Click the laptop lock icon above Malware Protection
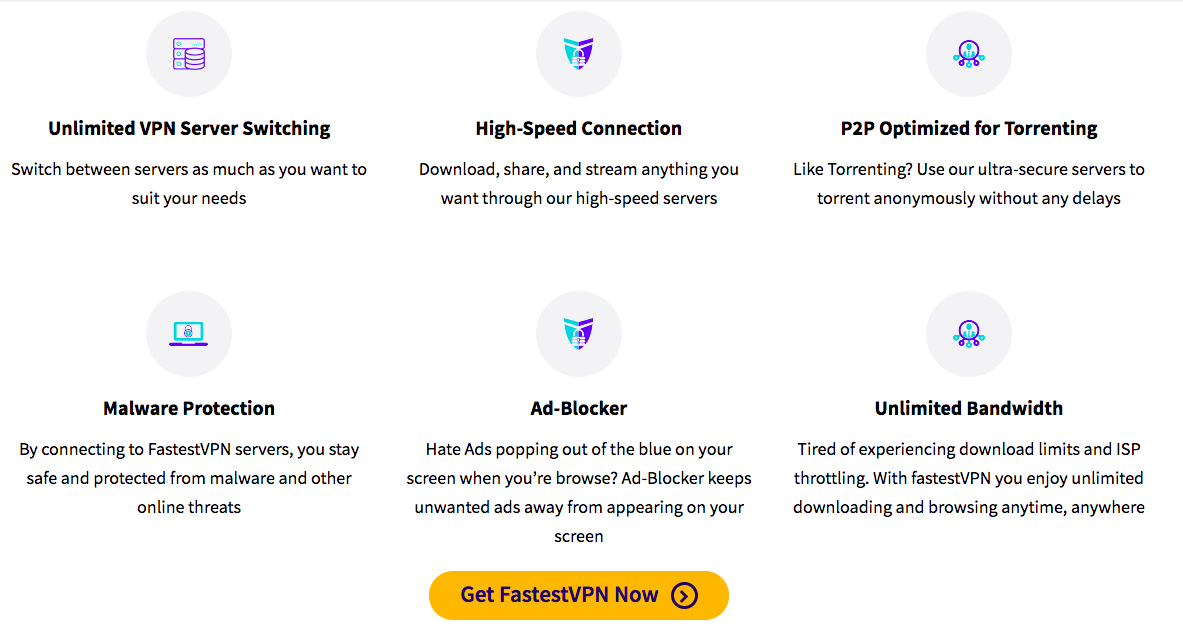Image resolution: width=1183 pixels, height=631 pixels. [x=189, y=334]
